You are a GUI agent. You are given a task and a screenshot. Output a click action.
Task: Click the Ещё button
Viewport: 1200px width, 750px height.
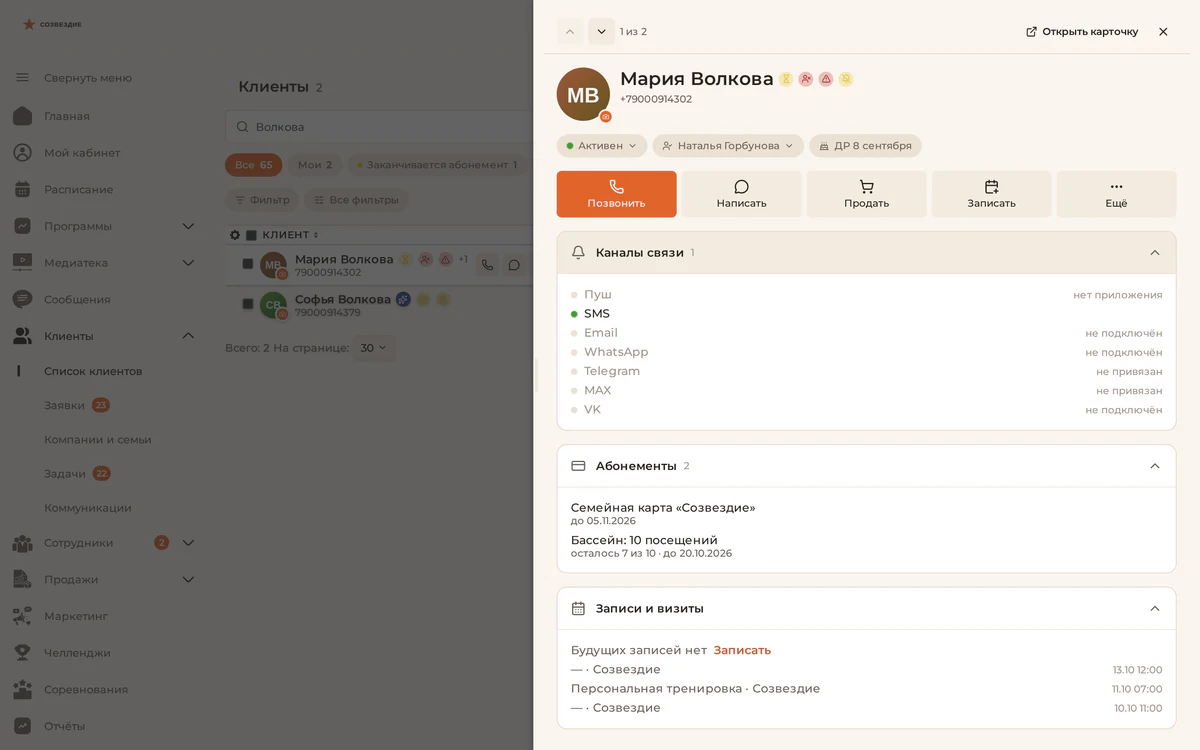1116,194
